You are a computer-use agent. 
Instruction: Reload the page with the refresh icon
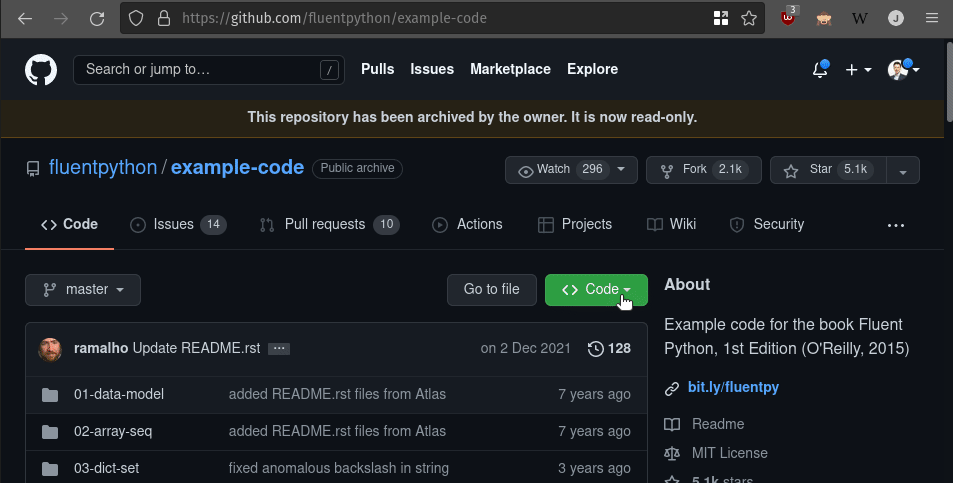click(97, 18)
